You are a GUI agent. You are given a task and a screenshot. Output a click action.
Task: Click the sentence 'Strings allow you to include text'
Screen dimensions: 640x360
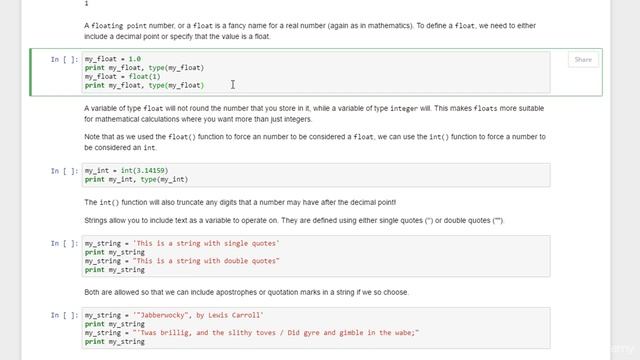(294, 220)
